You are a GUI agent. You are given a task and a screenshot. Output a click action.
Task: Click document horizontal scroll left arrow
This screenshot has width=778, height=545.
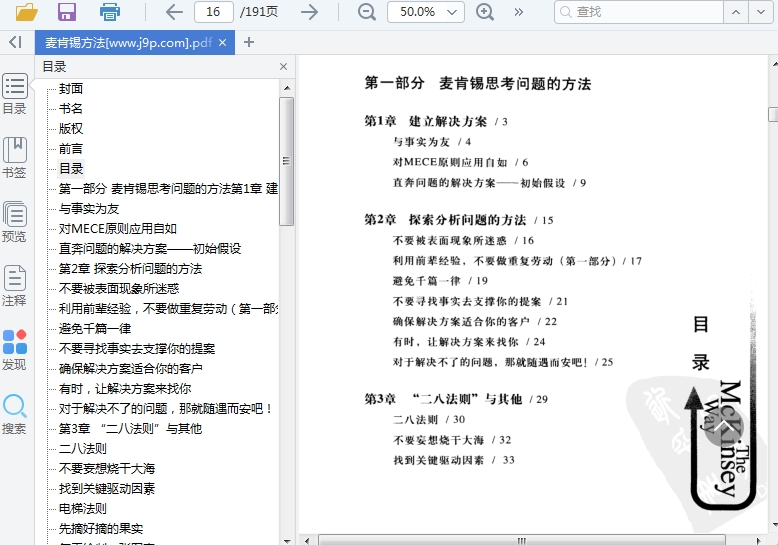(x=307, y=541)
